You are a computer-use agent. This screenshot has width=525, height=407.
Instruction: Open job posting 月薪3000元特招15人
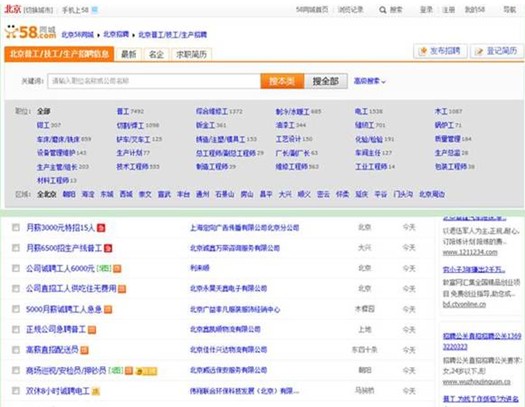point(61,228)
